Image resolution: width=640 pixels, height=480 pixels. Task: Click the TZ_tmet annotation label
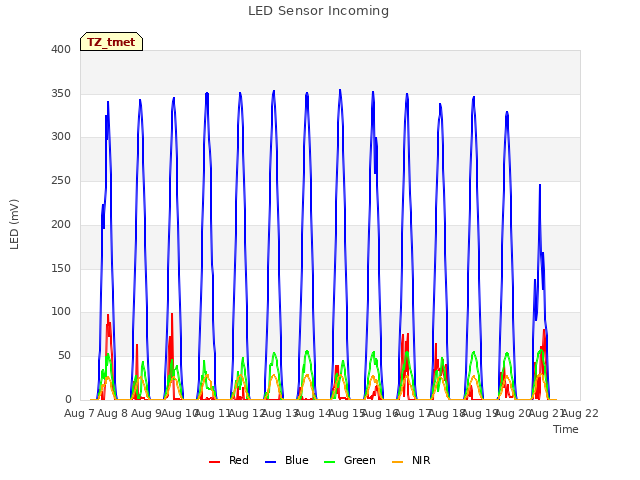pos(111,42)
